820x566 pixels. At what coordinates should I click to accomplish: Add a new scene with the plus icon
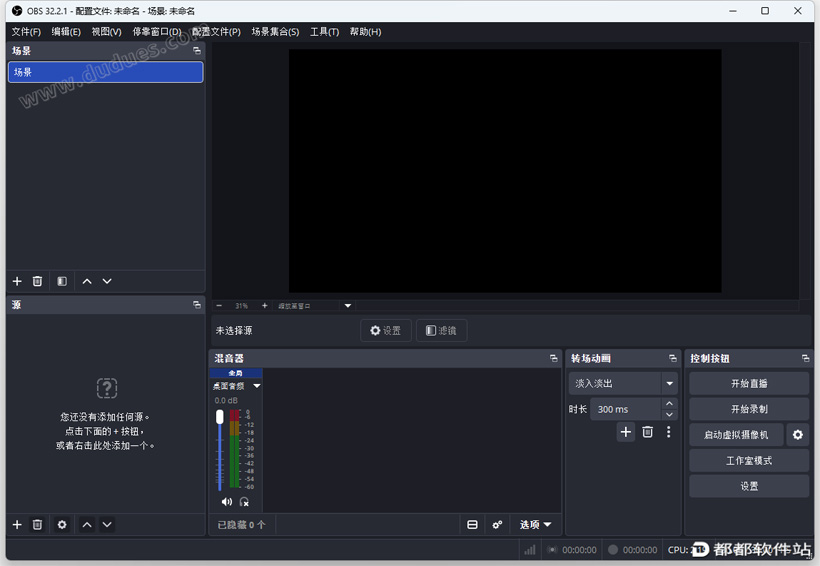pos(17,281)
